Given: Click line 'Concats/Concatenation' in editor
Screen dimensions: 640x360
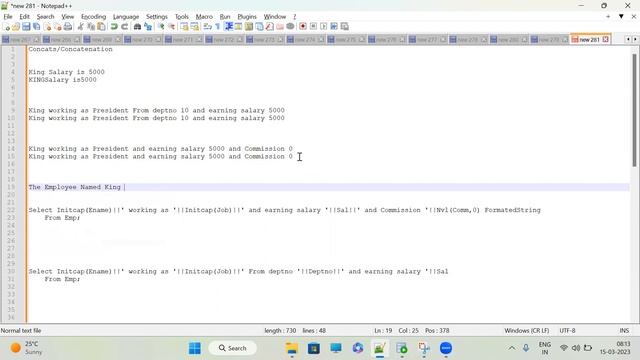Looking at the screenshot, I should [x=70, y=49].
